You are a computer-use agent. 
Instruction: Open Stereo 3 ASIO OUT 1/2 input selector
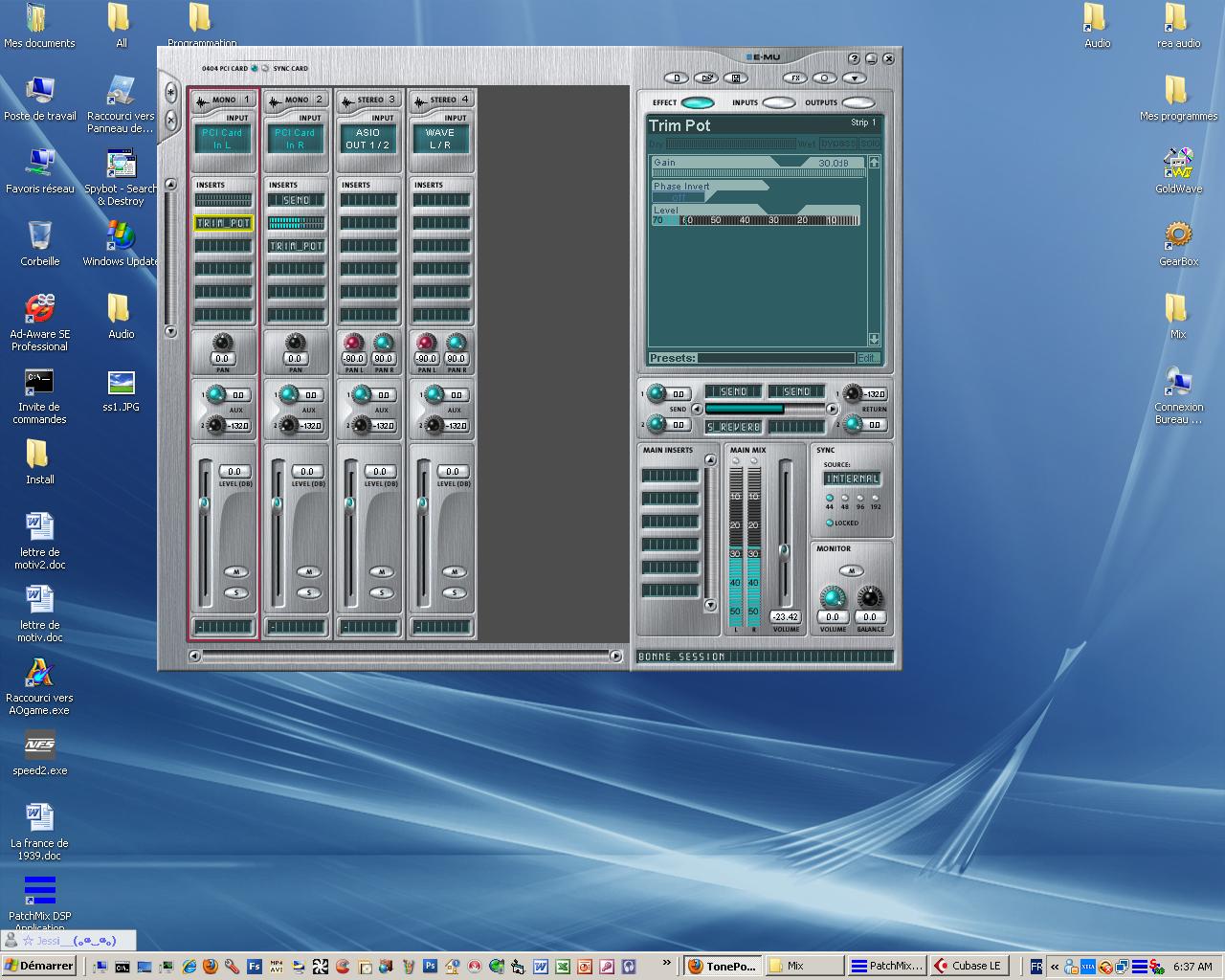pos(368,139)
